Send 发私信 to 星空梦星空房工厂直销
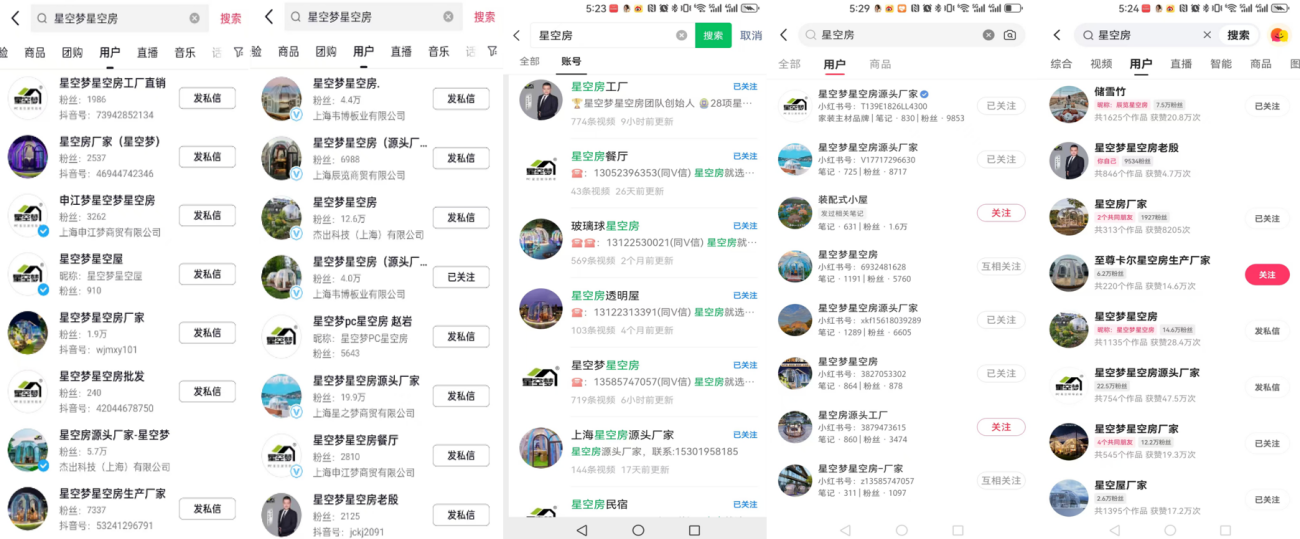 [207, 98]
